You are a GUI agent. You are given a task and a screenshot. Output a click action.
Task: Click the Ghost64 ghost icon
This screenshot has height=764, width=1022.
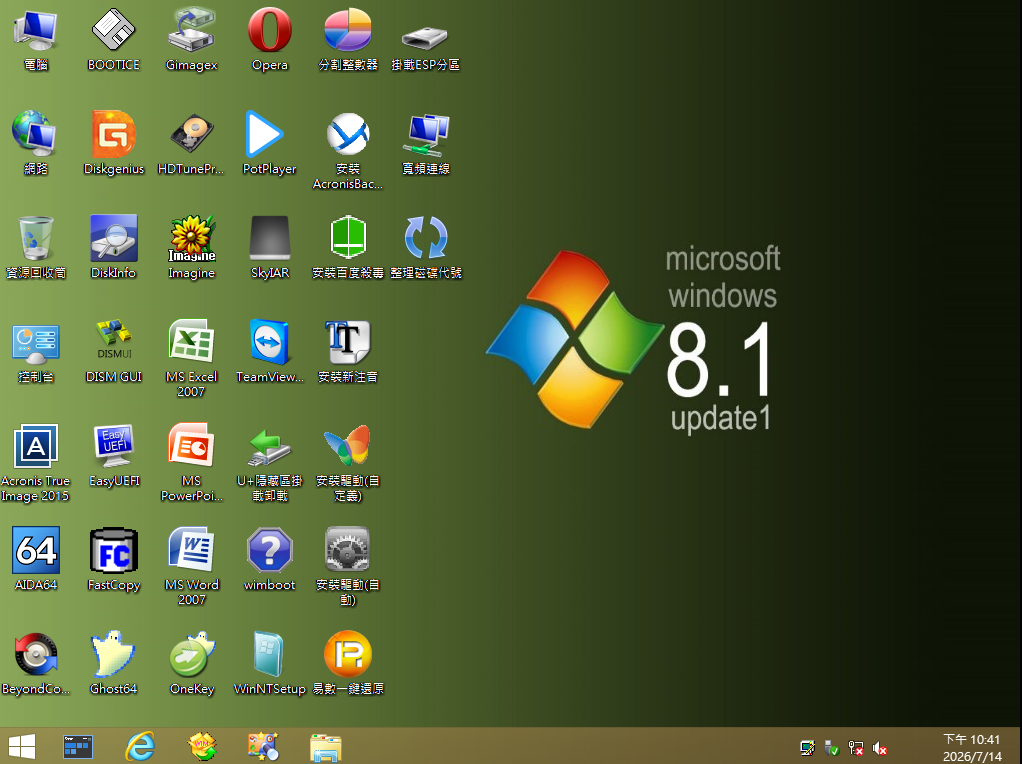(x=113, y=663)
